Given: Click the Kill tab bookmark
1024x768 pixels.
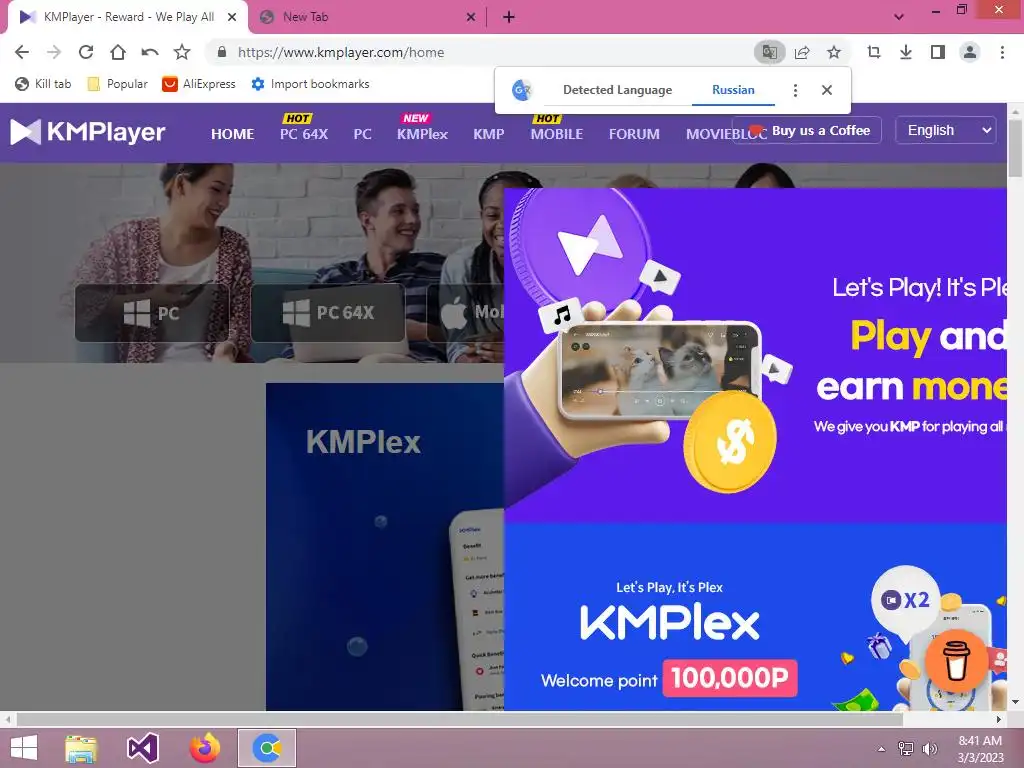Looking at the screenshot, I should click(x=43, y=84).
